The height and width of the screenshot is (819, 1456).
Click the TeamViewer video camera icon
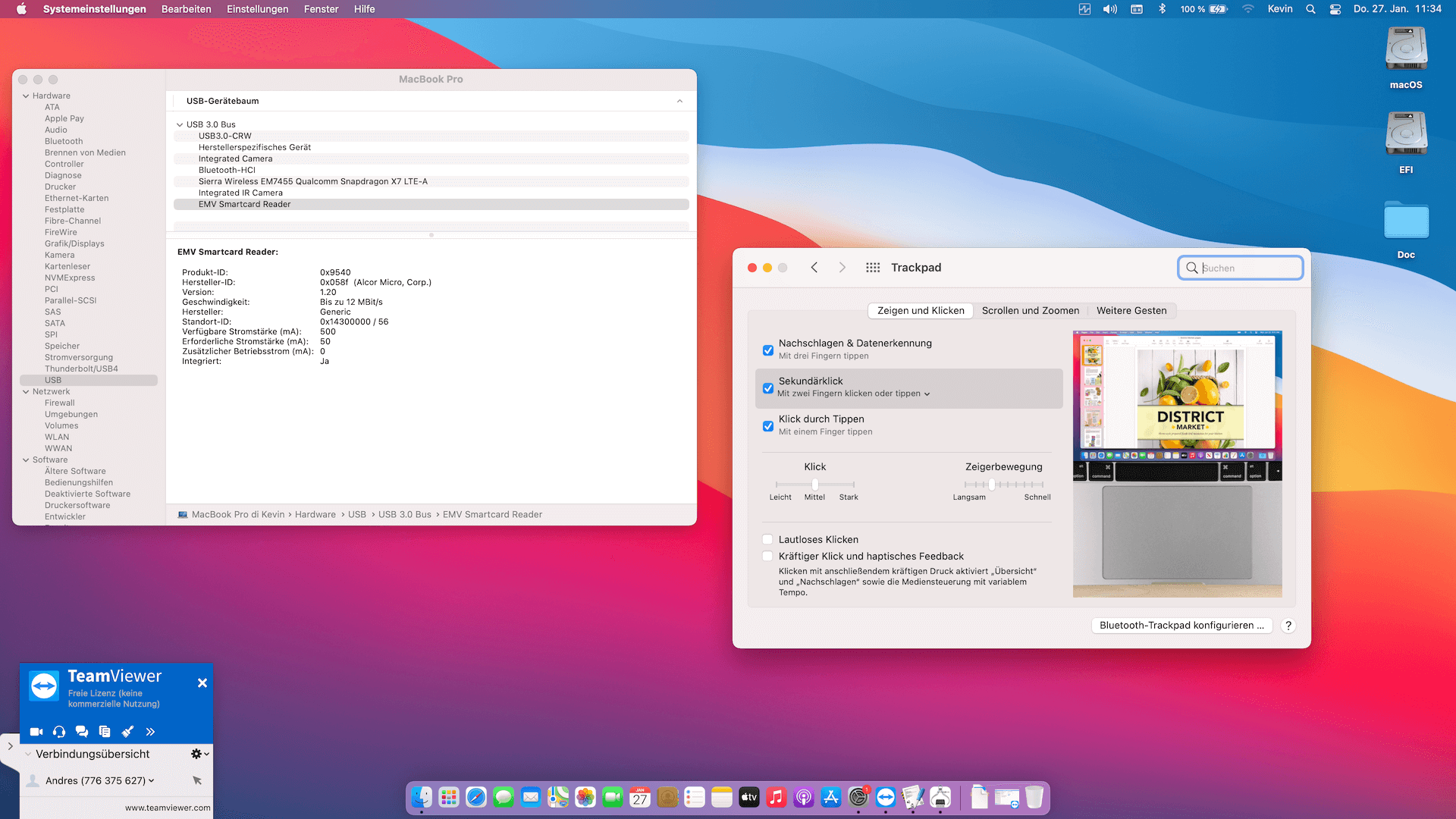pyautogui.click(x=36, y=732)
